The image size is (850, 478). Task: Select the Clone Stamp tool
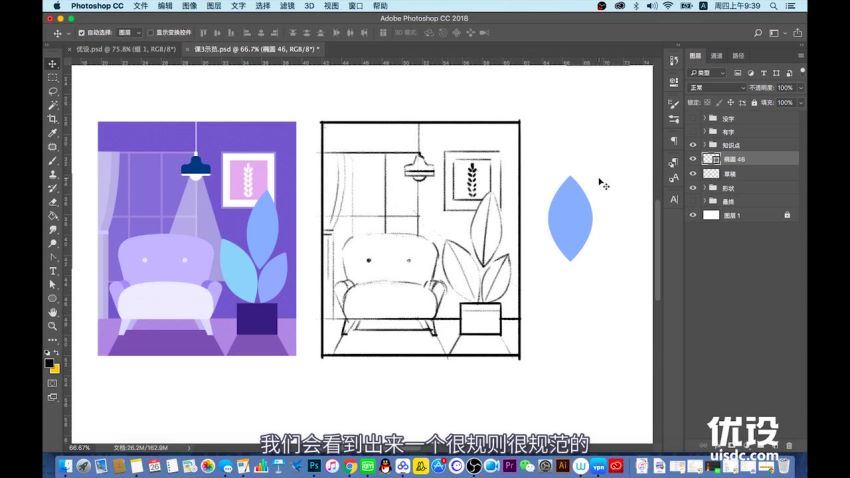click(53, 175)
